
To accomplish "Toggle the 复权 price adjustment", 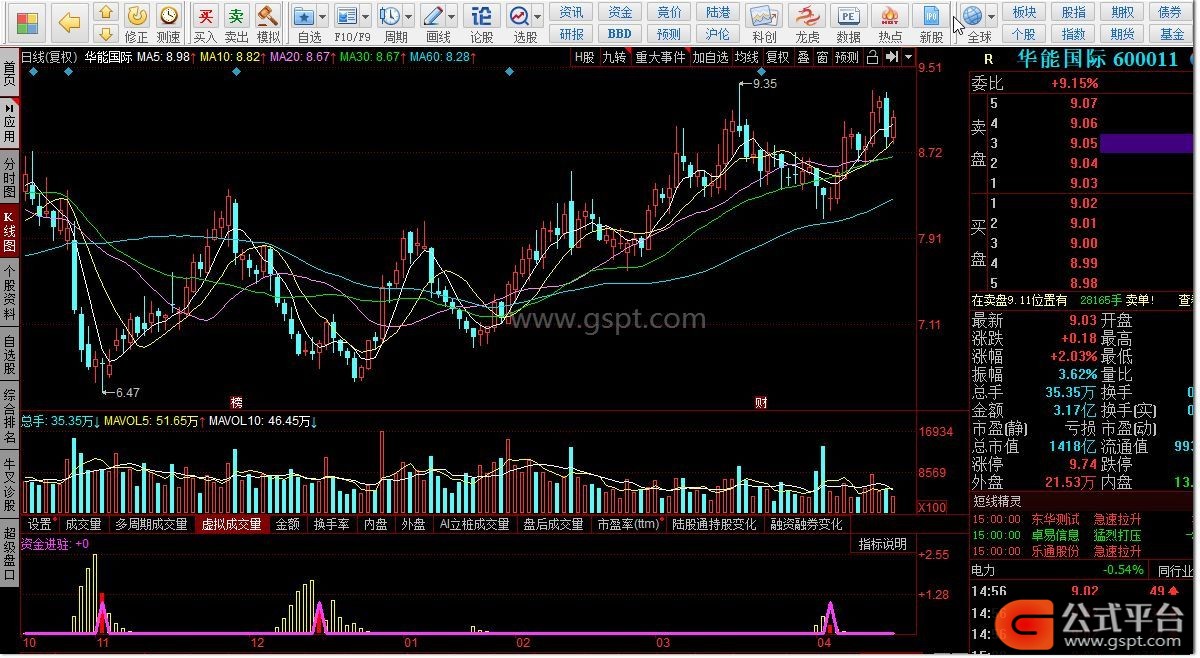I will click(777, 58).
